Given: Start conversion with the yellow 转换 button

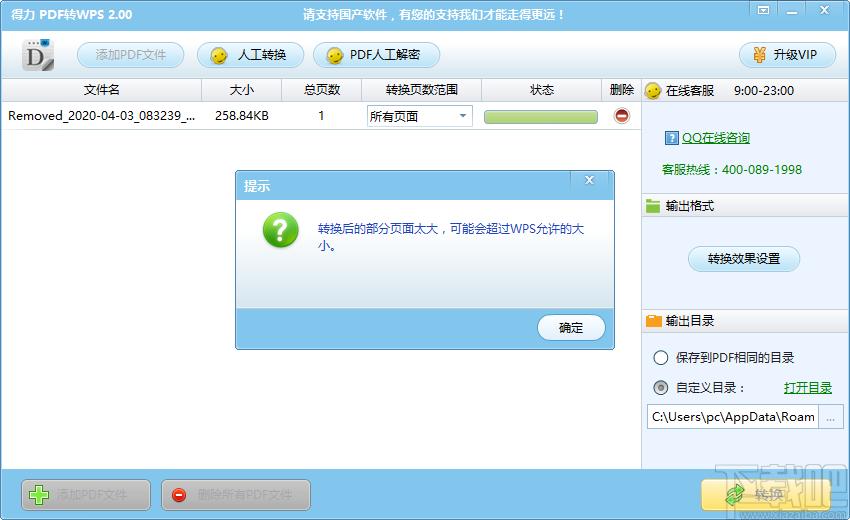Looking at the screenshot, I should coord(765,495).
